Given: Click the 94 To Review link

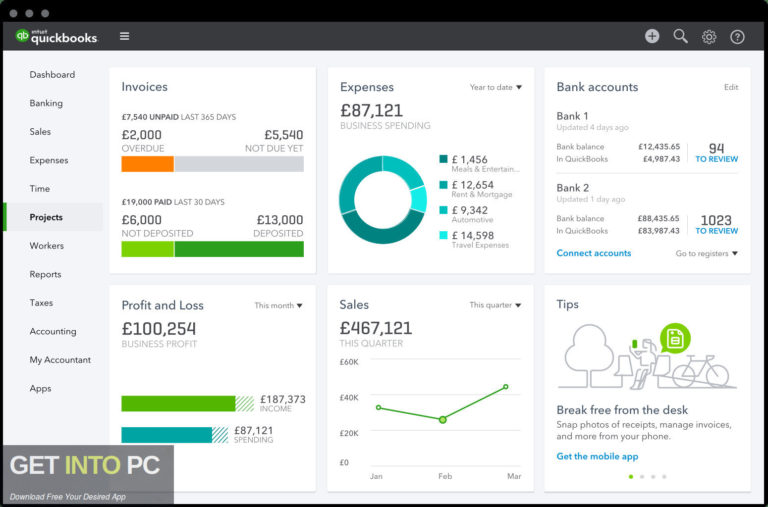Looking at the screenshot, I should [x=716, y=153].
